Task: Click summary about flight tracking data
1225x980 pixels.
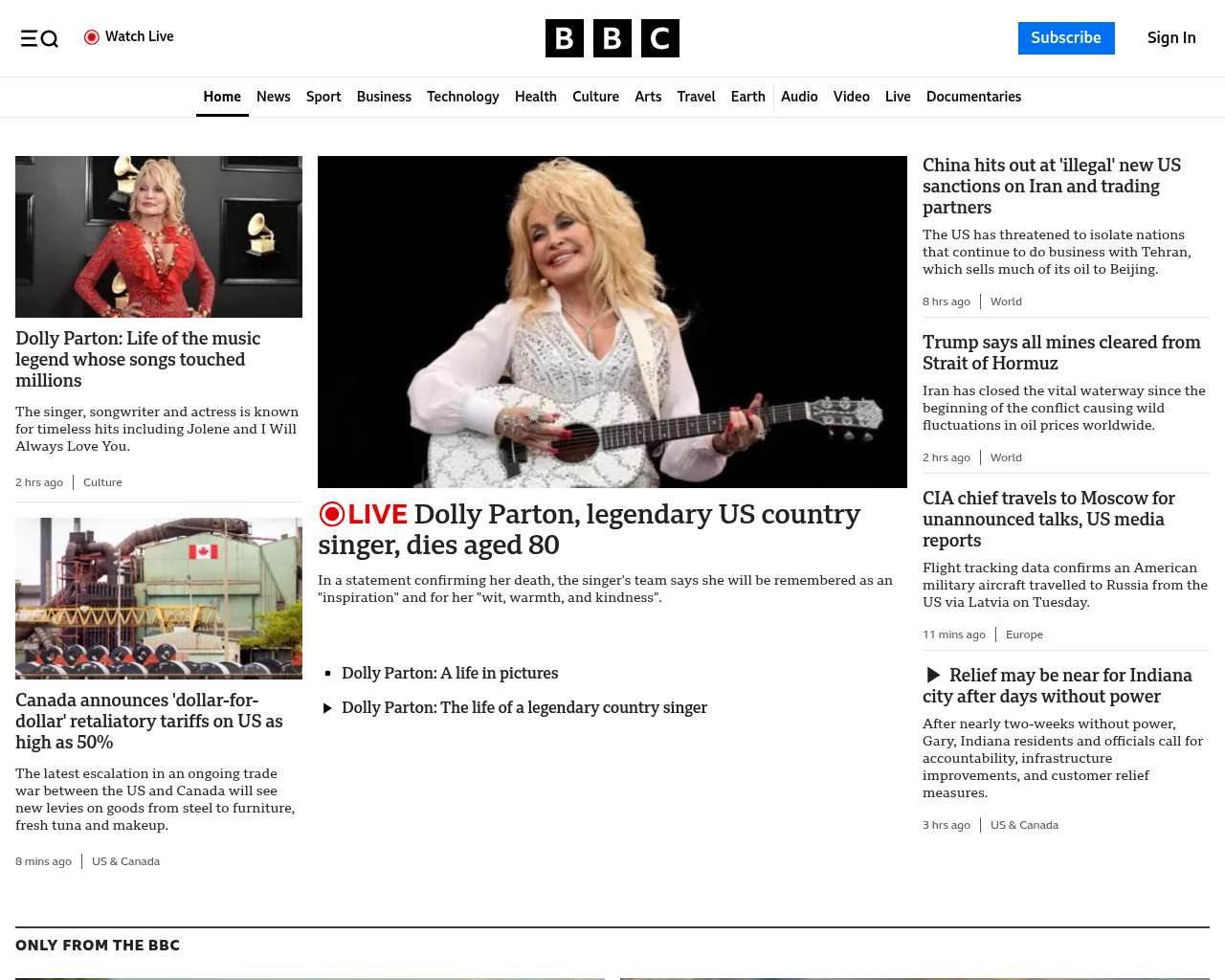Action: [x=1065, y=585]
